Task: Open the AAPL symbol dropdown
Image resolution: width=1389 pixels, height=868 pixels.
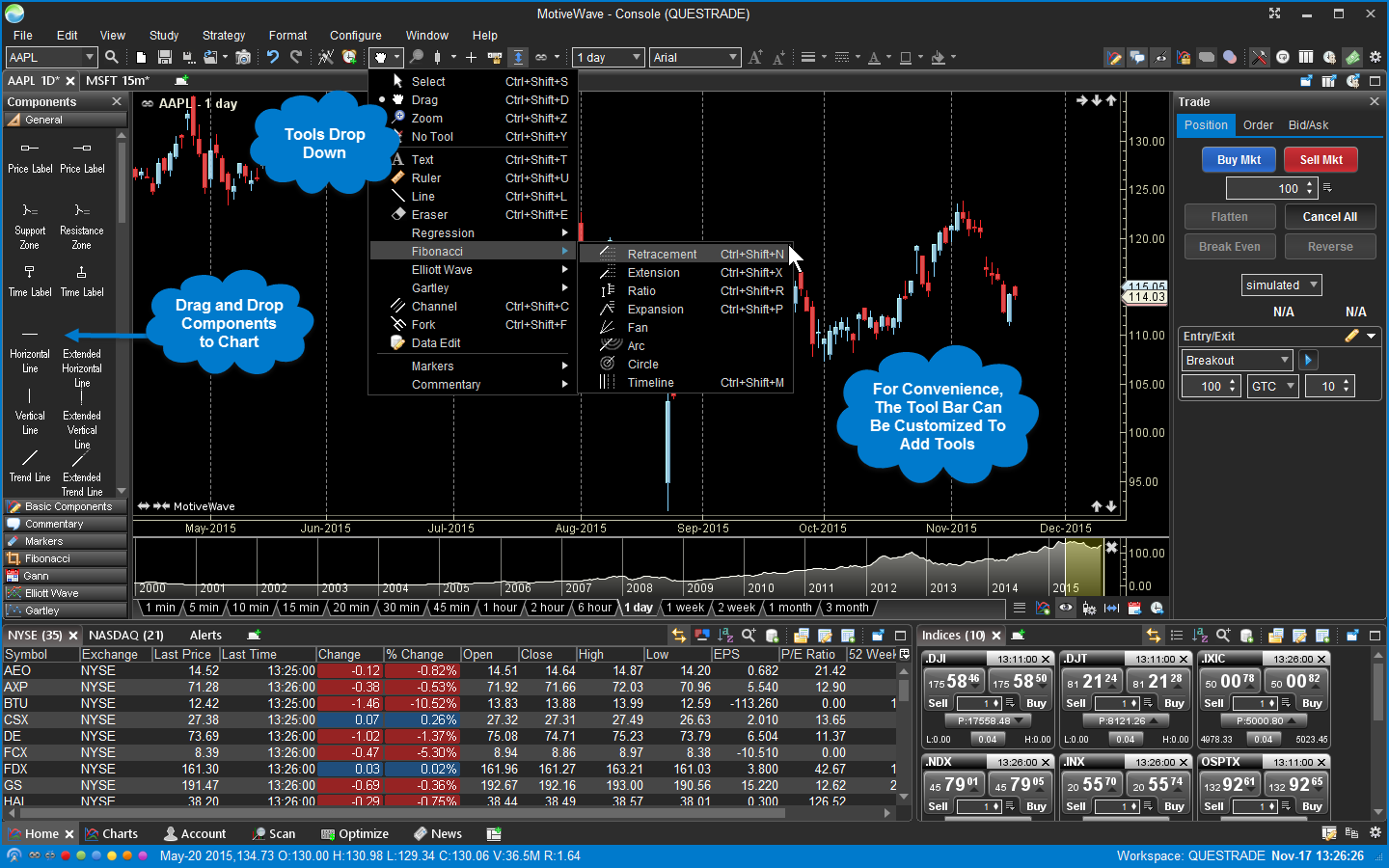Action: (x=89, y=57)
